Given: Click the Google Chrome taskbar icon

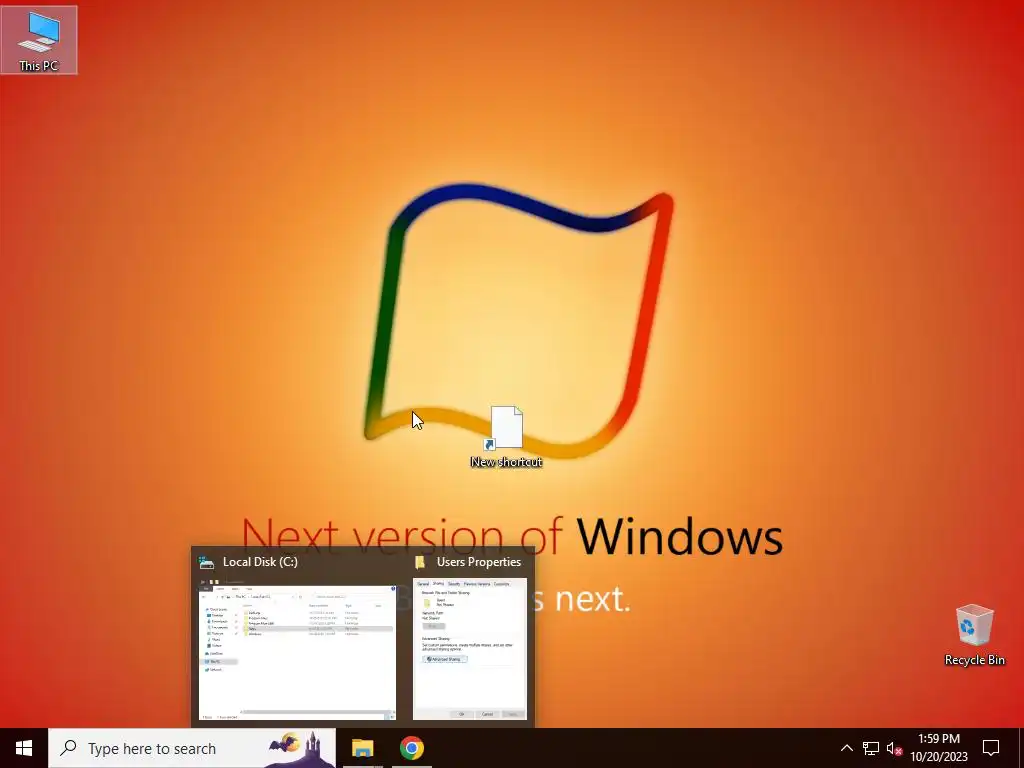Looking at the screenshot, I should click(411, 748).
